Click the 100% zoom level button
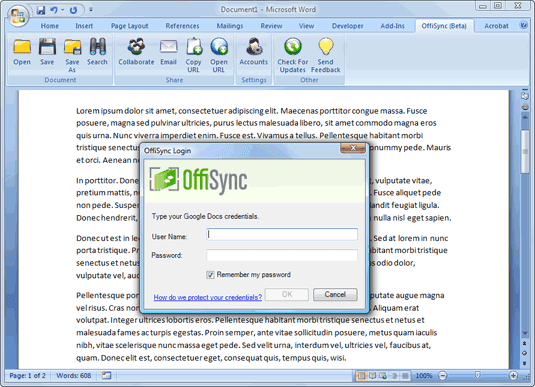The image size is (535, 387). 424,376
